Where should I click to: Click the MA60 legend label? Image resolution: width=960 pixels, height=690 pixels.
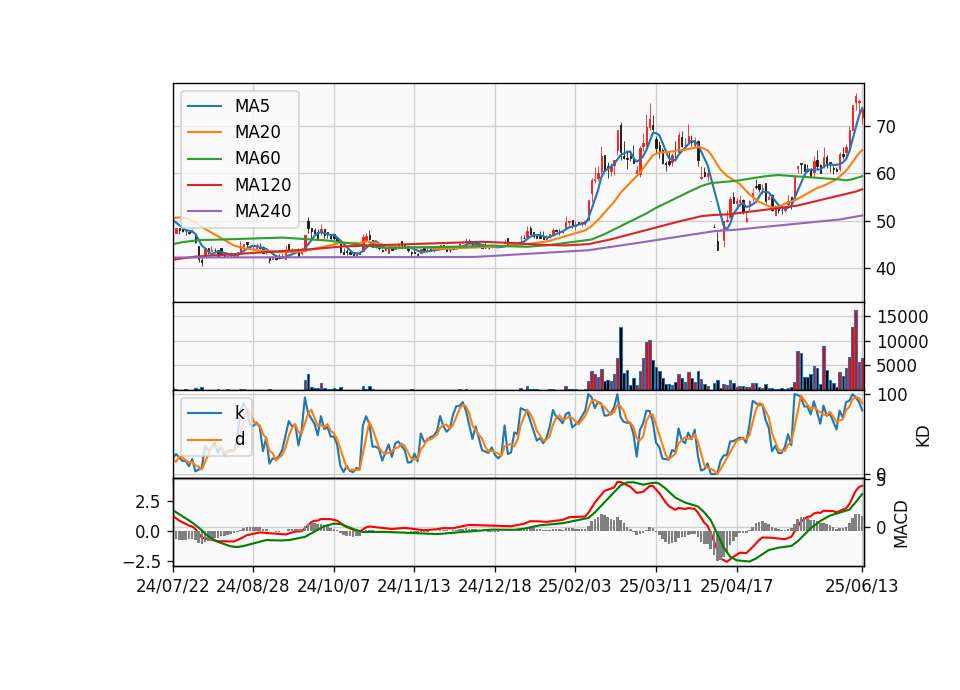(257, 159)
